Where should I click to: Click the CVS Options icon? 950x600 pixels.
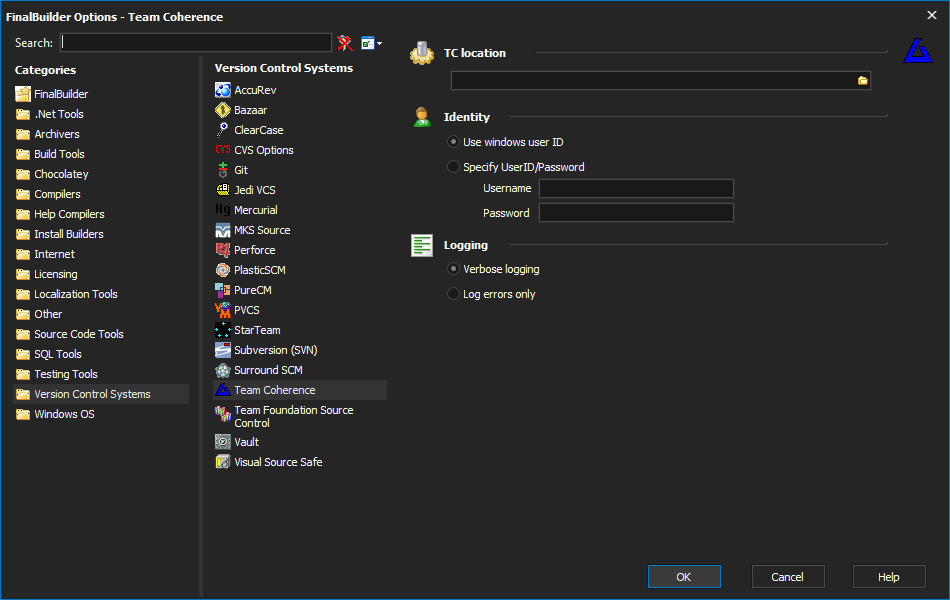coord(222,150)
